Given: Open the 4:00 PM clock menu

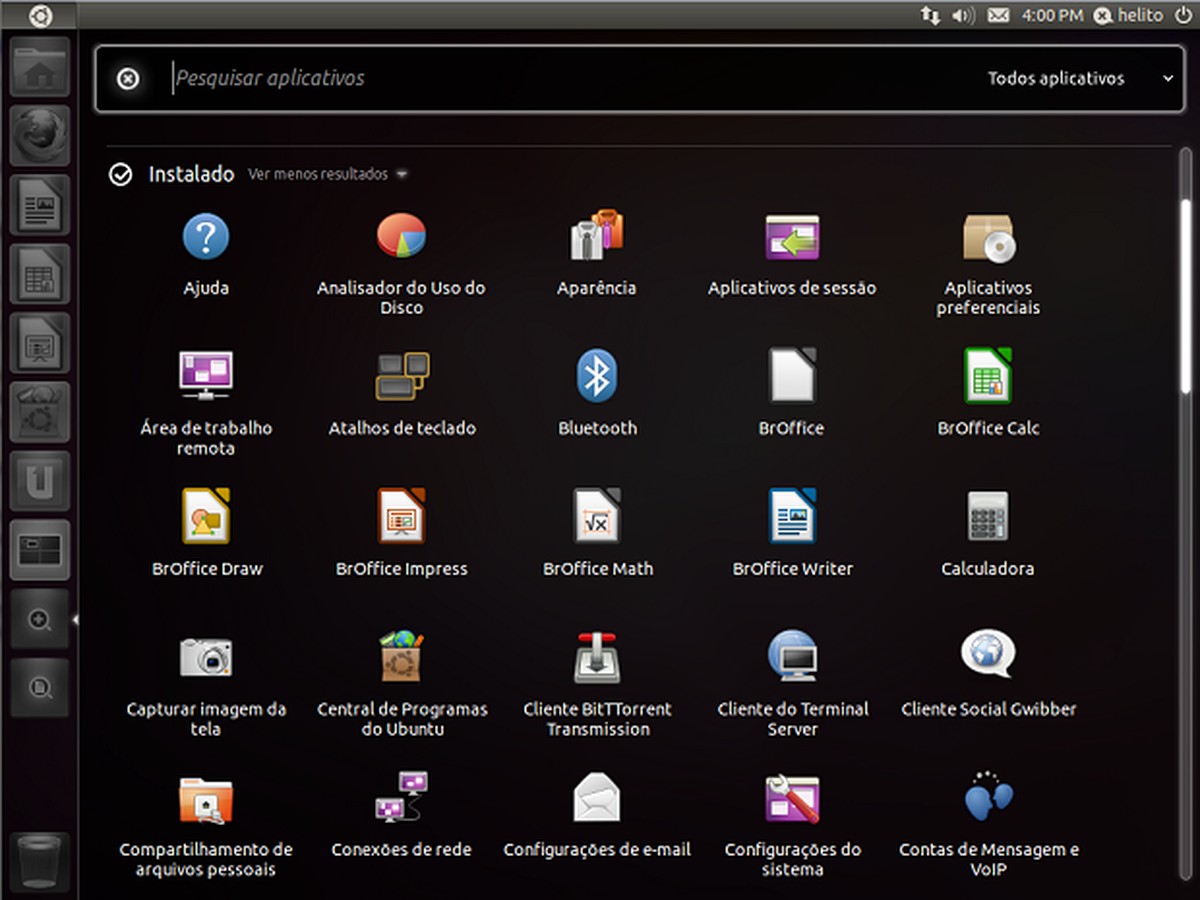Looking at the screenshot, I should (1049, 15).
